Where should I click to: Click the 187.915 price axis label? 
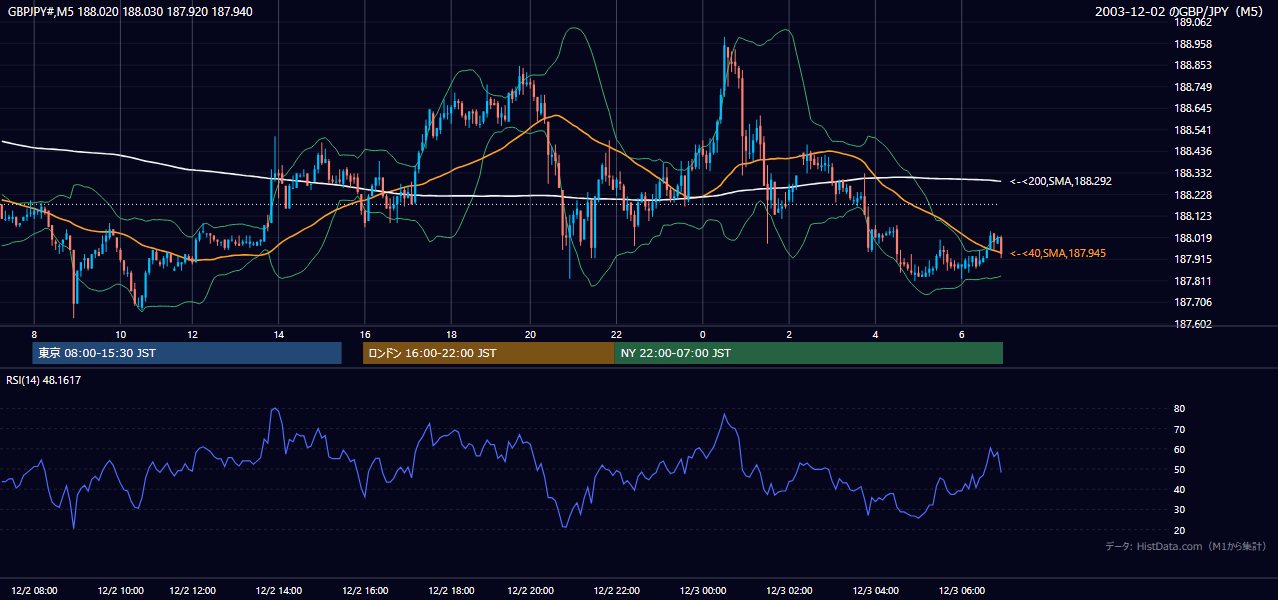(x=1194, y=260)
